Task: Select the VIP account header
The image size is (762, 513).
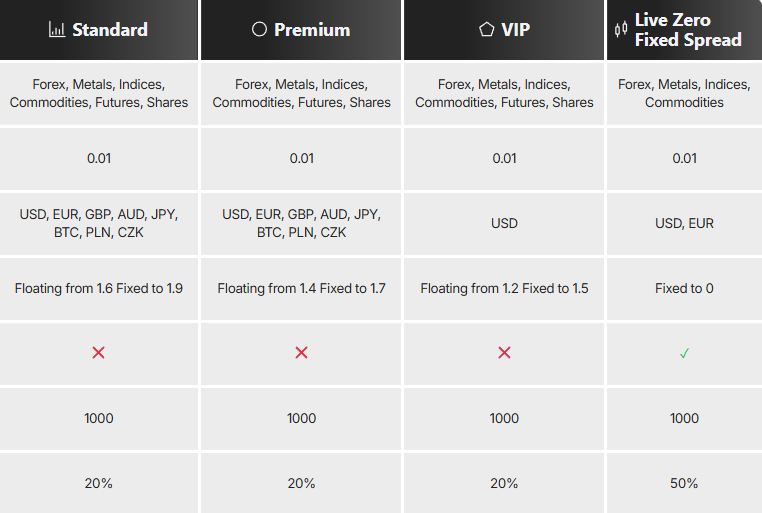Action: (504, 30)
